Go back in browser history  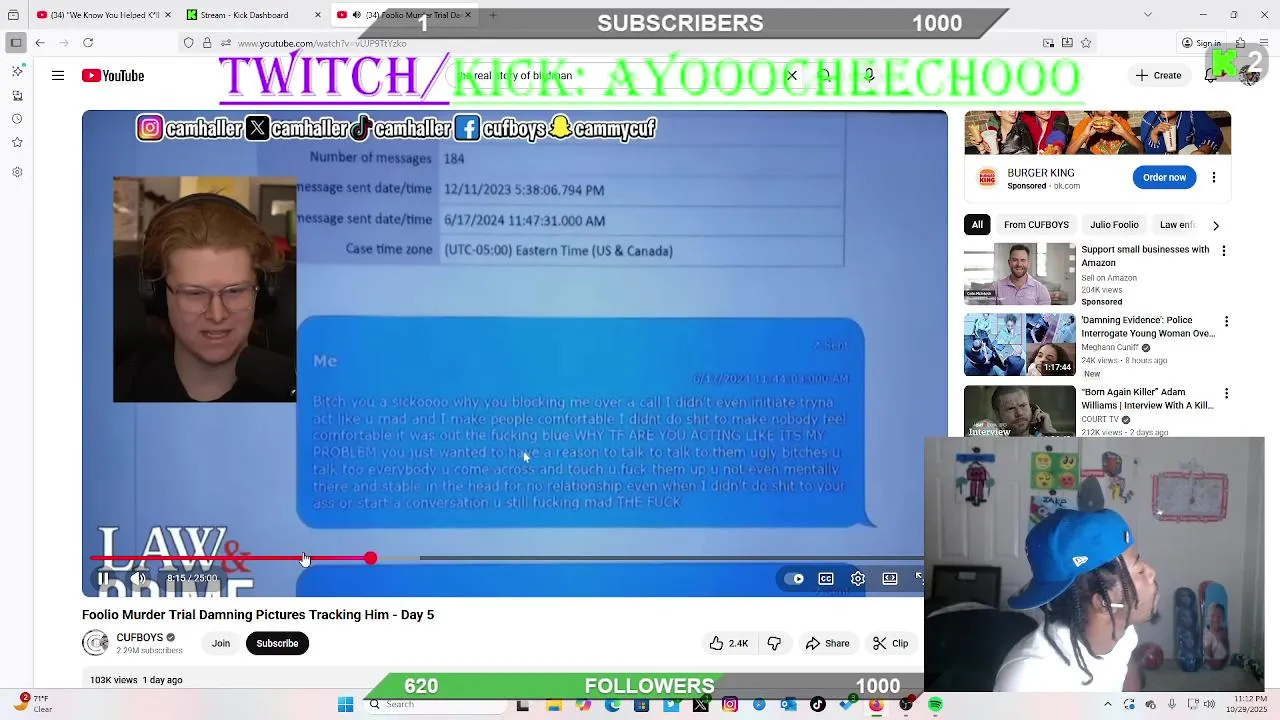coord(40,43)
